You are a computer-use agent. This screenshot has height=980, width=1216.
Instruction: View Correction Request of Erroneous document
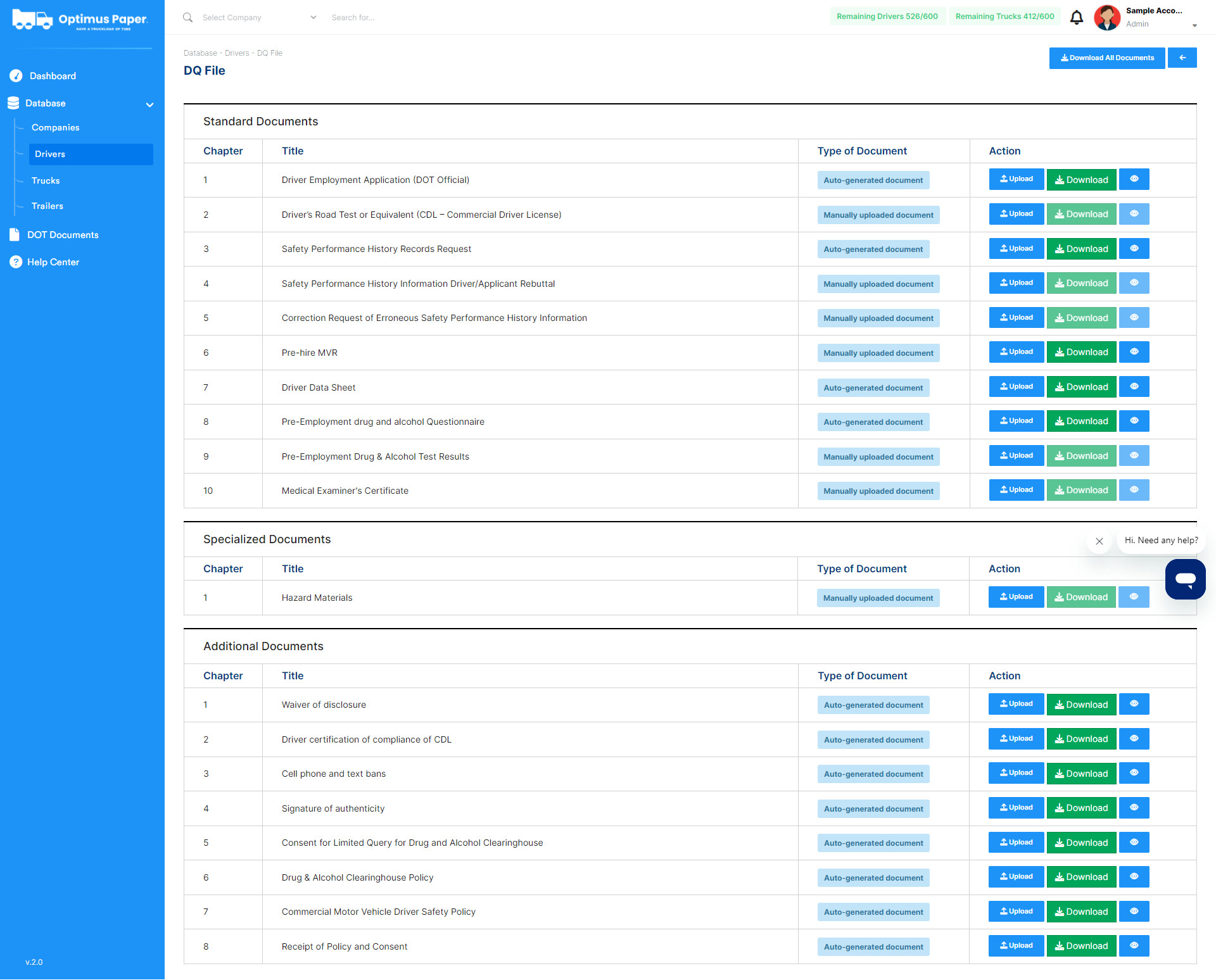(x=1134, y=317)
